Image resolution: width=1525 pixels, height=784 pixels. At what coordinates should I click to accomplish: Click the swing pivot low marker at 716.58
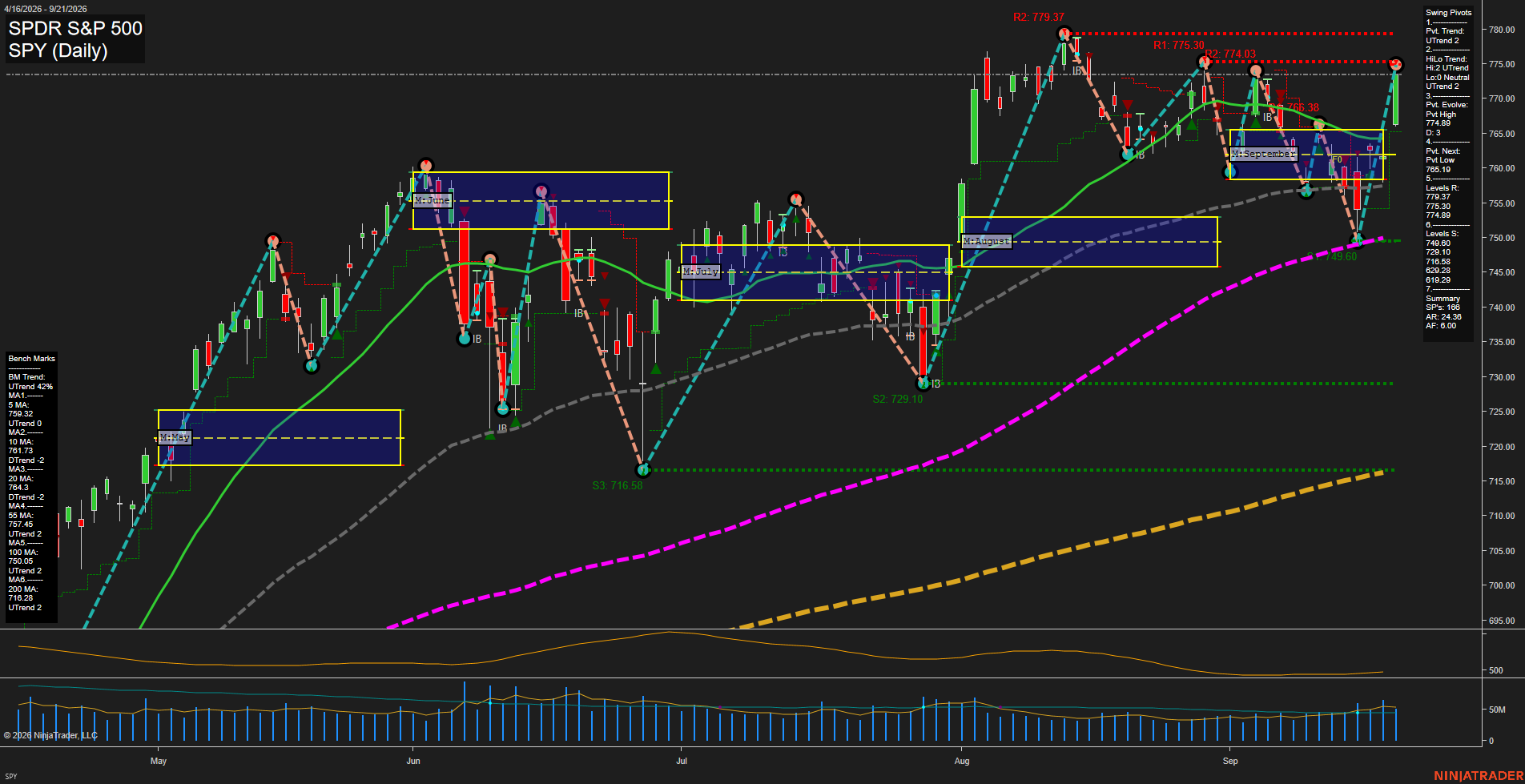(x=642, y=470)
